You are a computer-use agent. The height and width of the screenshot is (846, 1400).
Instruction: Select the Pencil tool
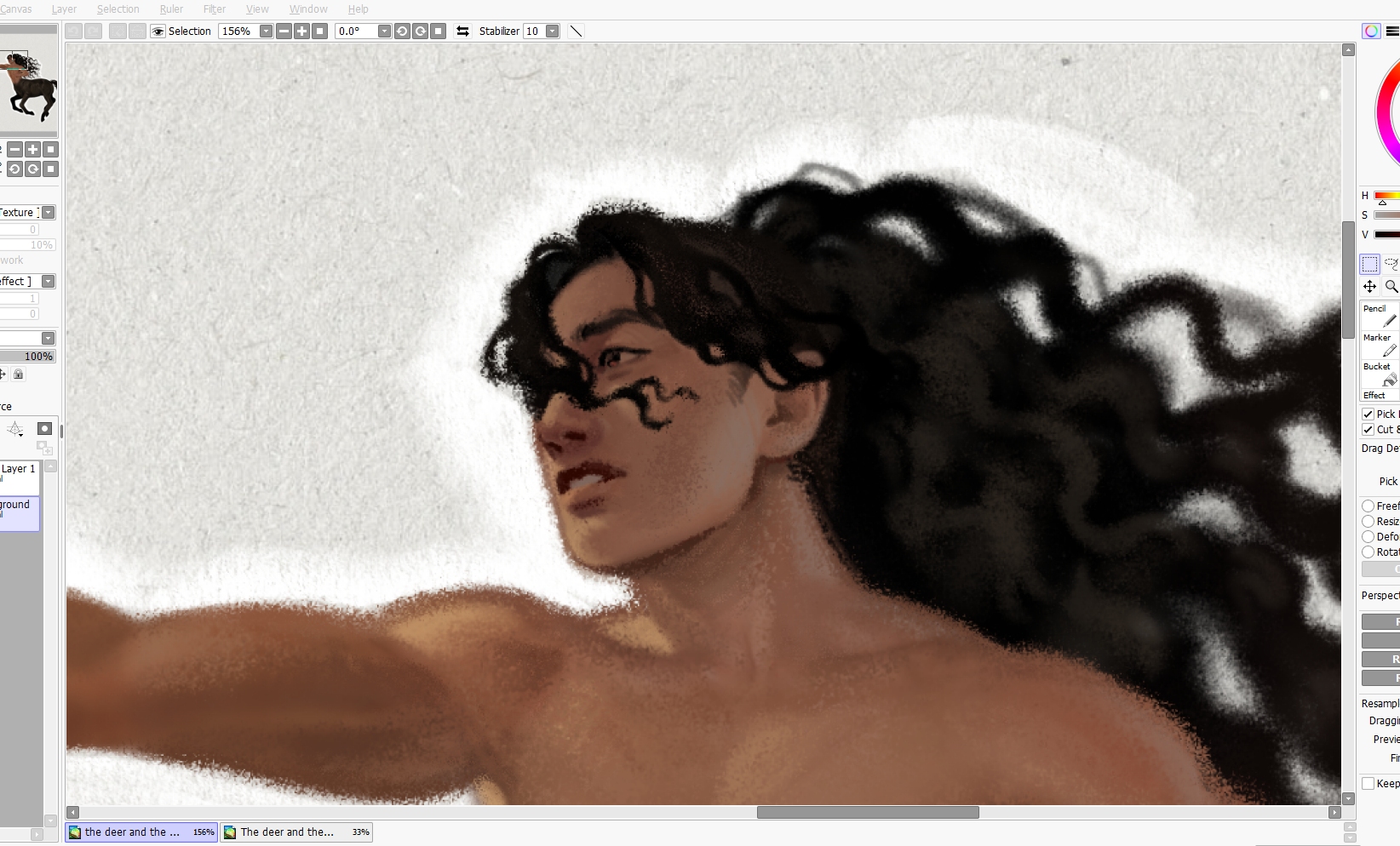point(1380,315)
